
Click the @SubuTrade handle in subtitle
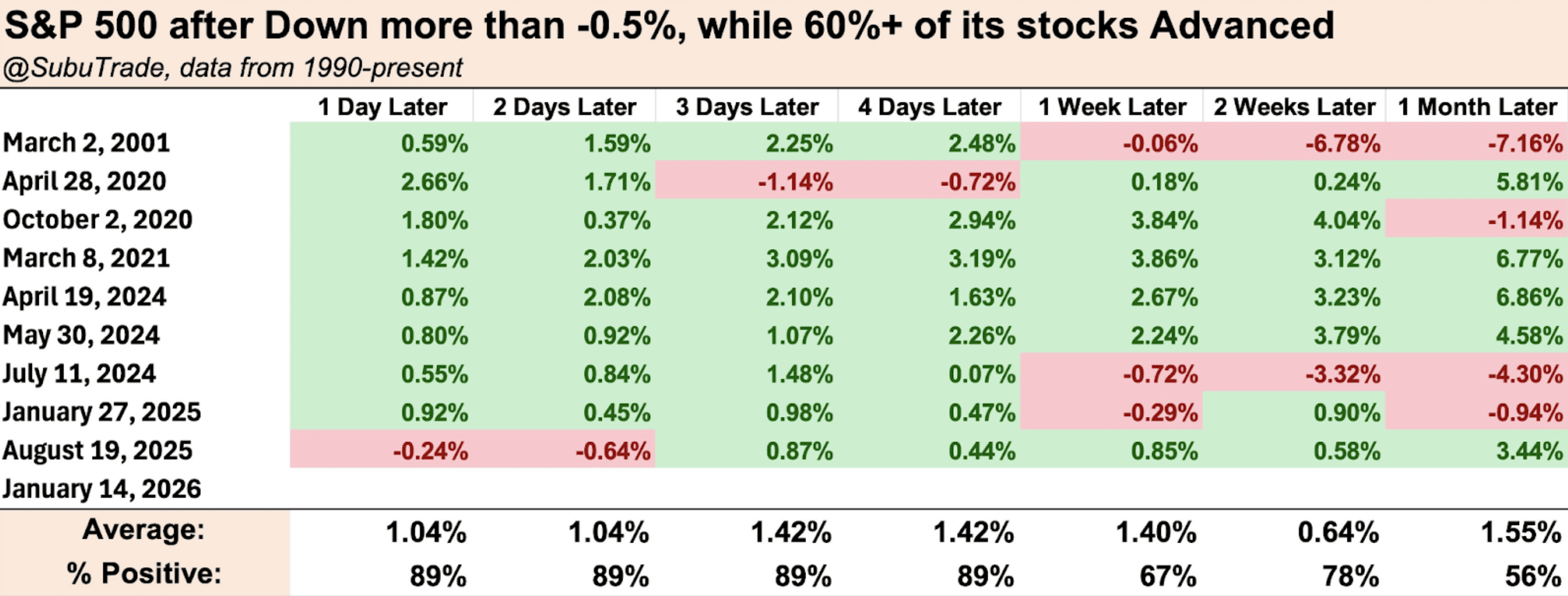pyautogui.click(x=84, y=67)
